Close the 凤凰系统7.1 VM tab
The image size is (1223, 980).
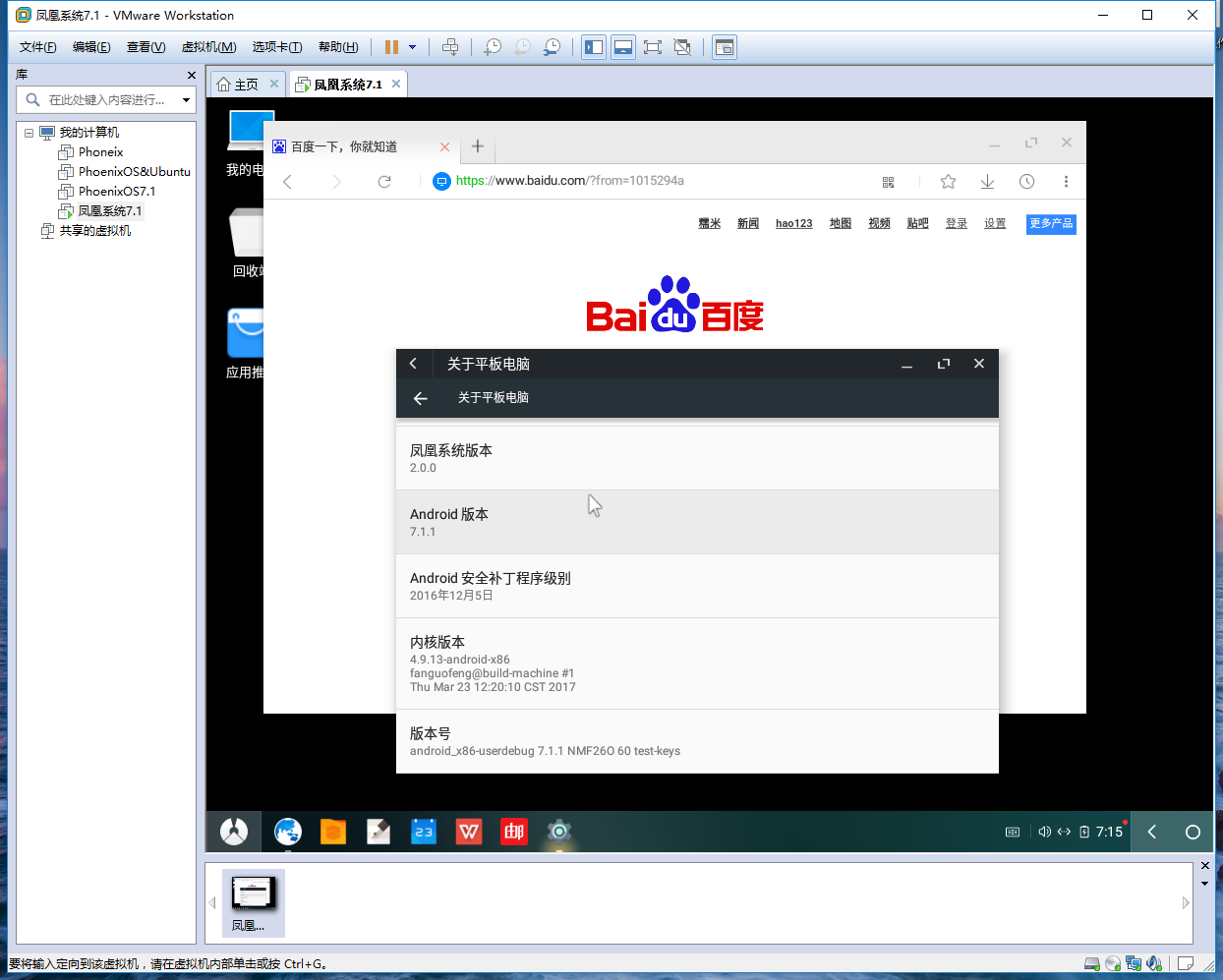pos(396,84)
